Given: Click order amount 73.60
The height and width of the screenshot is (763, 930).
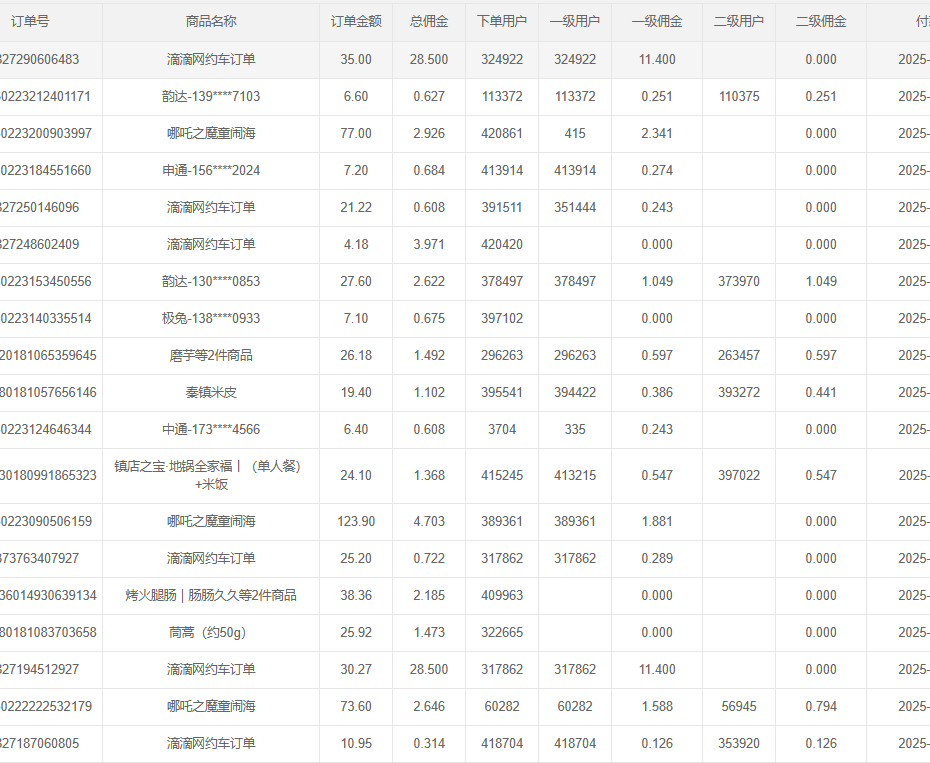Looking at the screenshot, I should point(356,707).
